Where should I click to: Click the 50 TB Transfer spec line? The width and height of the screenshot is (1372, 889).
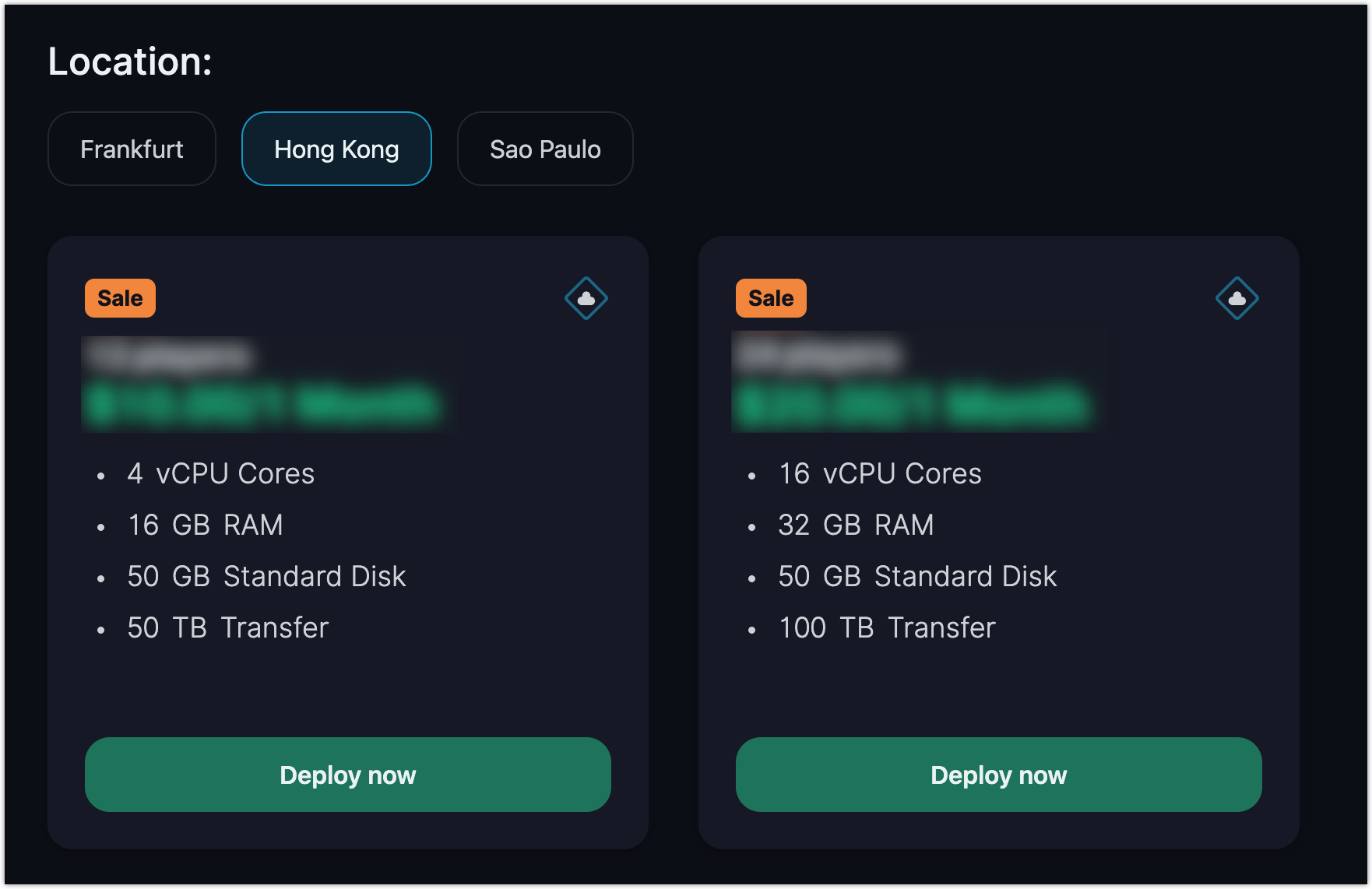tap(228, 627)
